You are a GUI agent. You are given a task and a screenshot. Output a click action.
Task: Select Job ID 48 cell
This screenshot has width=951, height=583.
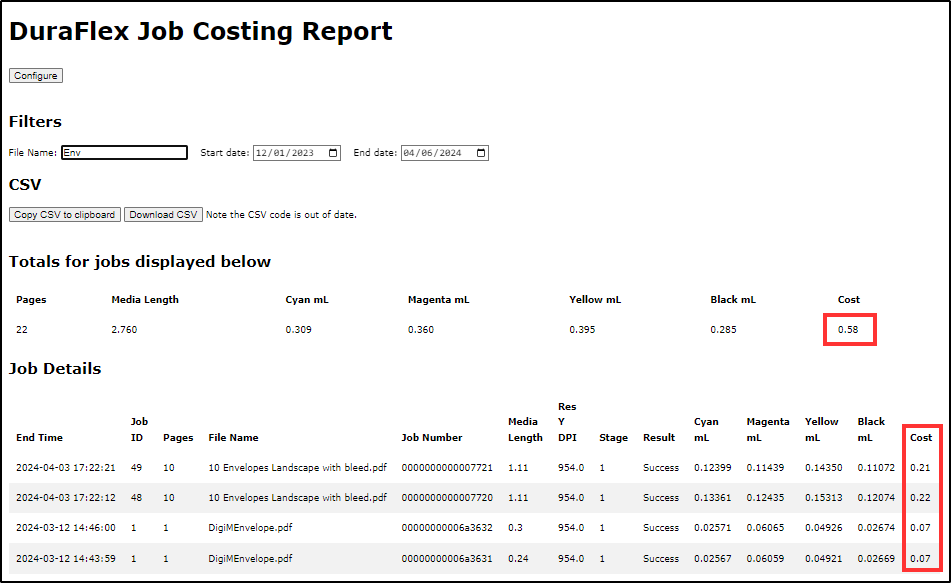tap(136, 498)
